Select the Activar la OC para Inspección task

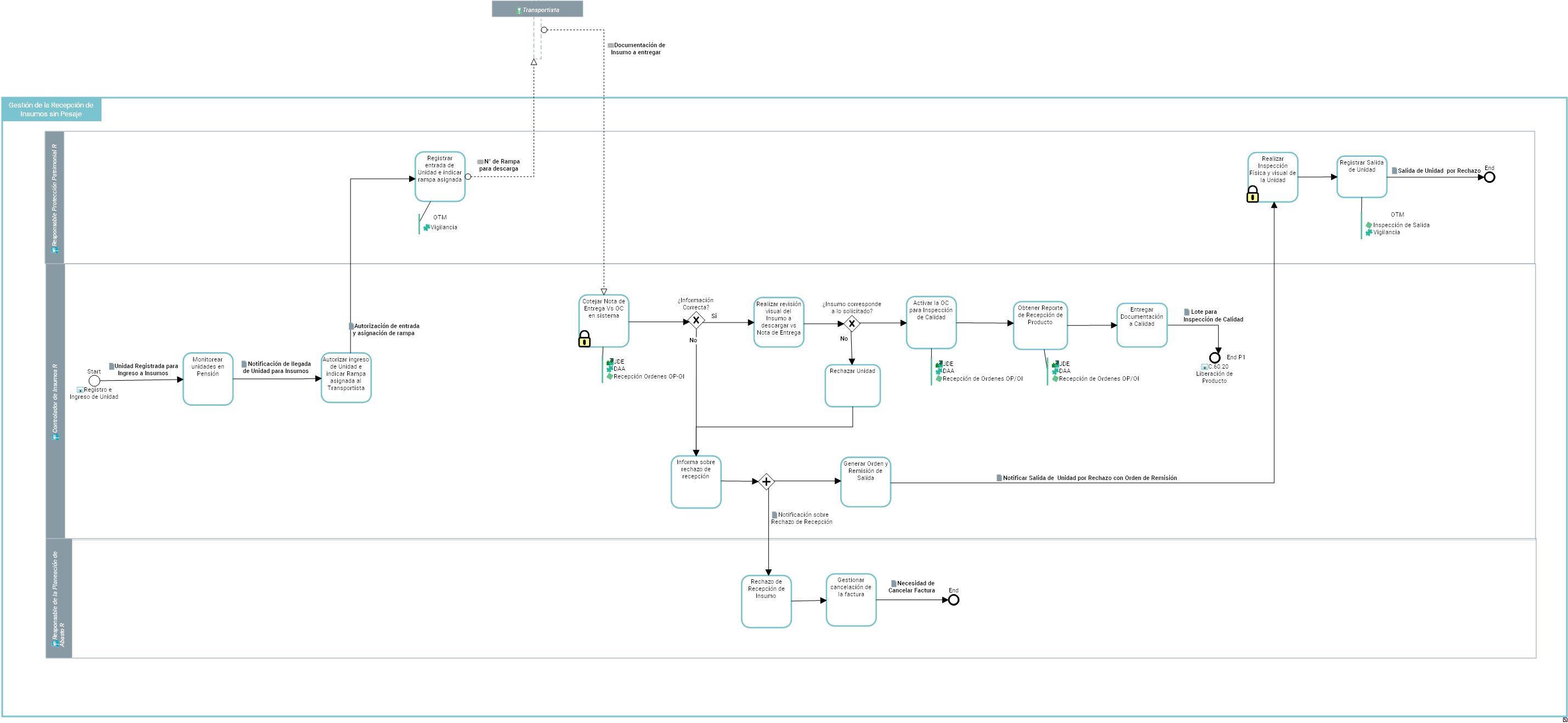[x=931, y=323]
